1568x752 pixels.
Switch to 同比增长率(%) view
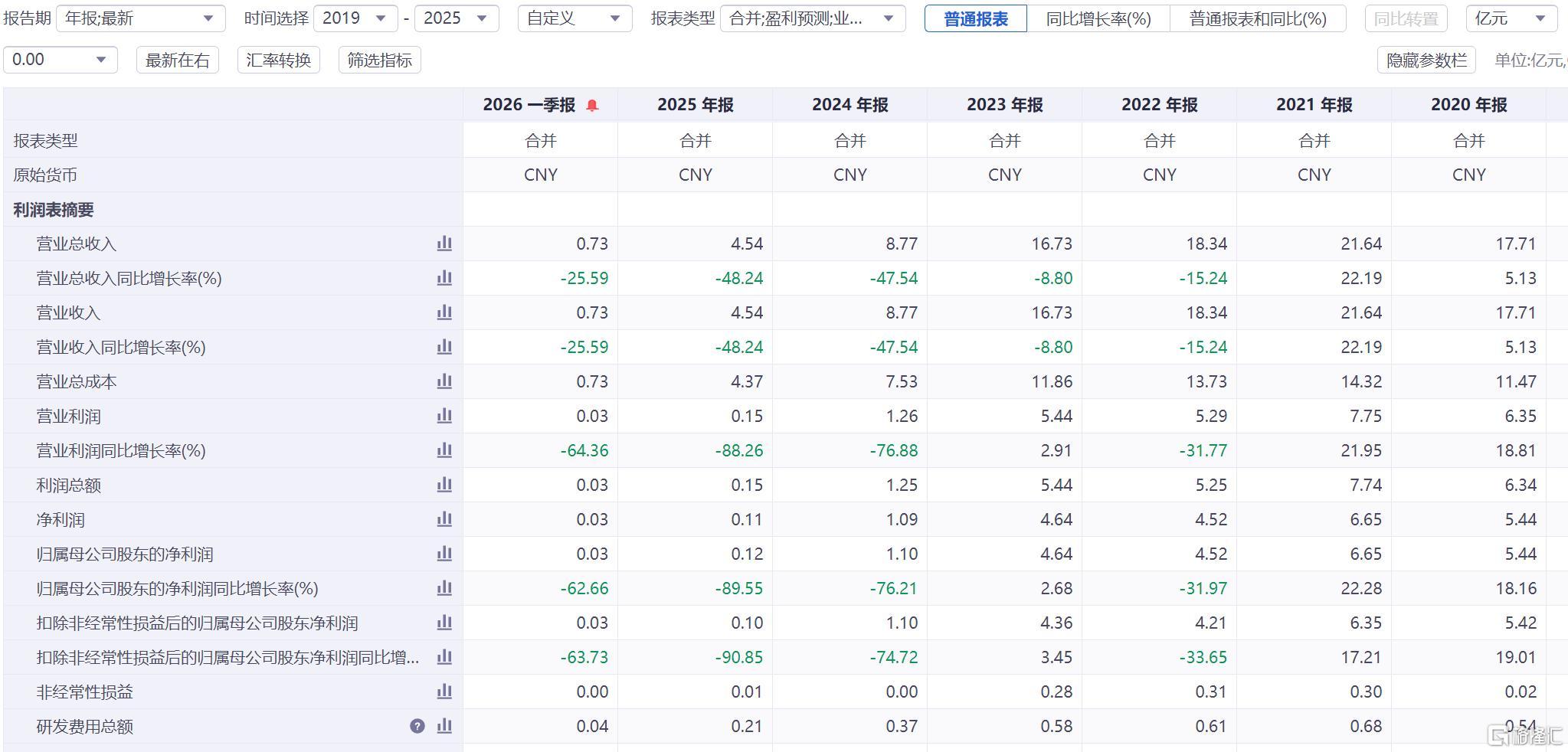[x=1098, y=18]
